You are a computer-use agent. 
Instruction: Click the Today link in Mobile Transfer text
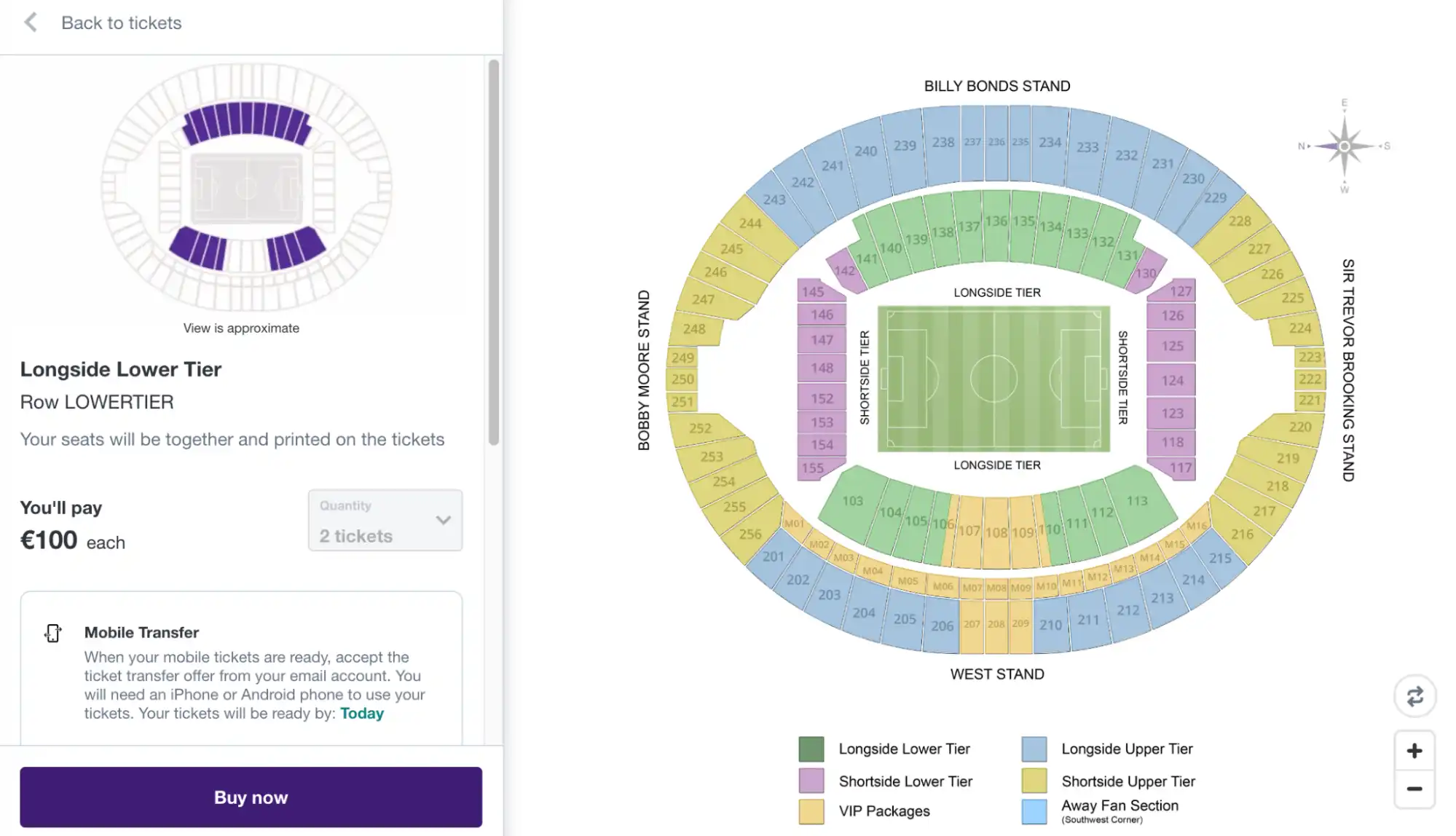point(361,713)
